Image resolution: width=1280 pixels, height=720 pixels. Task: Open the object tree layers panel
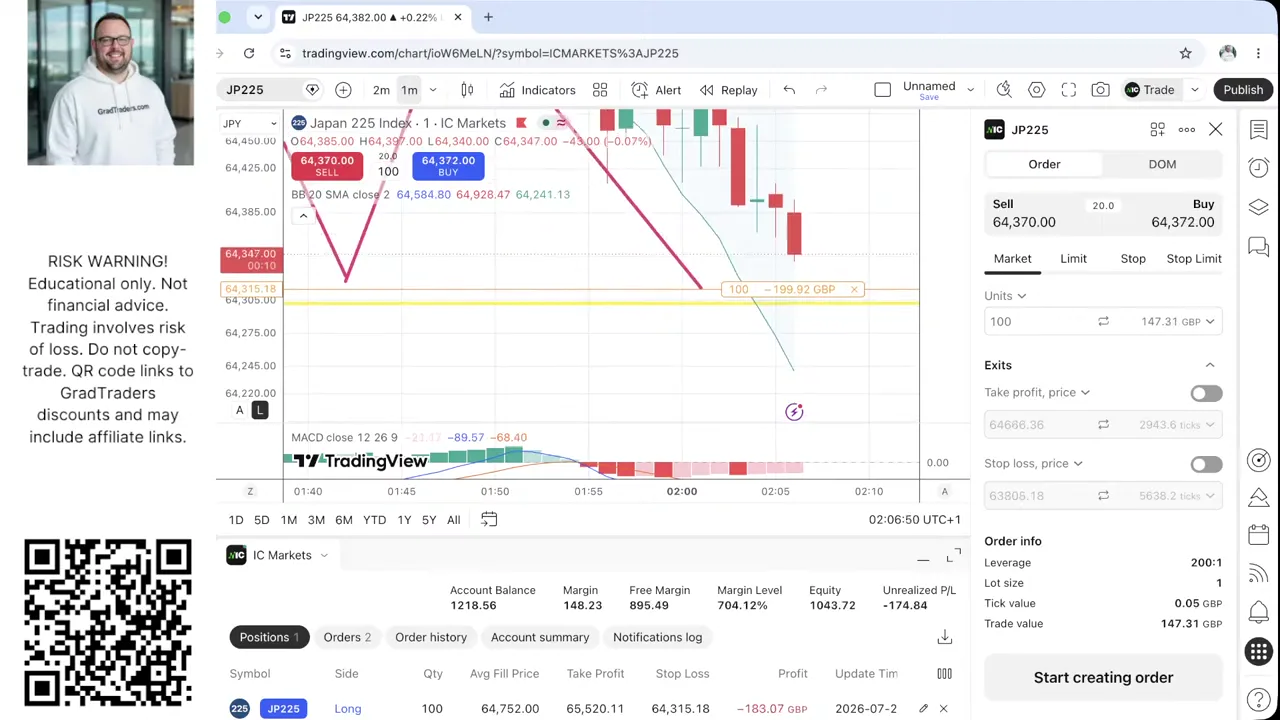pyautogui.click(x=1259, y=207)
